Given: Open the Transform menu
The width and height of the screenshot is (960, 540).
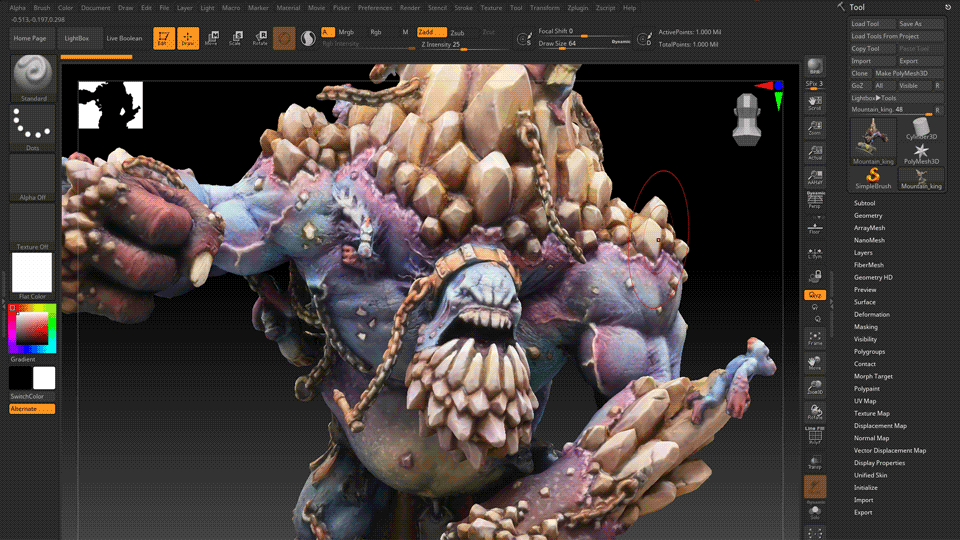Looking at the screenshot, I should (x=544, y=8).
